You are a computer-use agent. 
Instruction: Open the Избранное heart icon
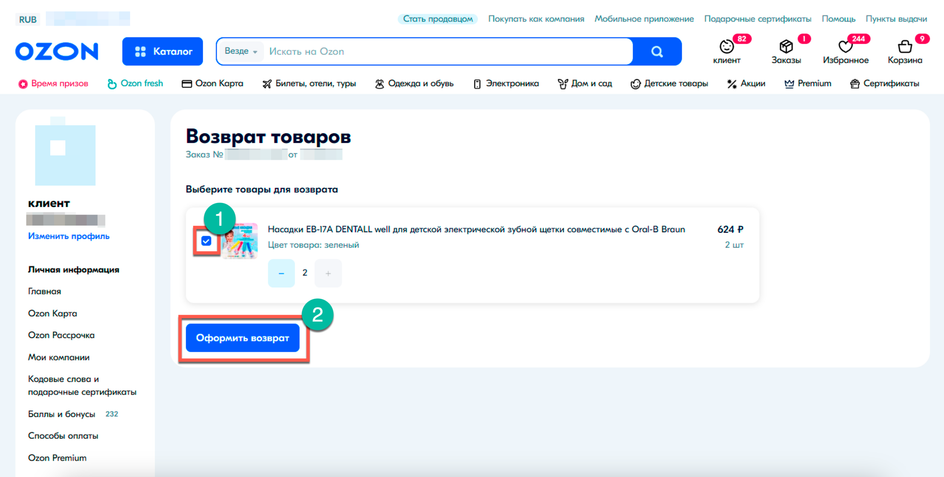click(846, 47)
